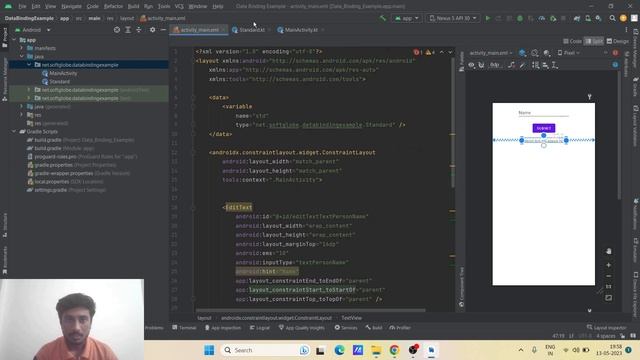
Task: Switch editor to Design view mode
Action: pyautogui.click(x=618, y=41)
